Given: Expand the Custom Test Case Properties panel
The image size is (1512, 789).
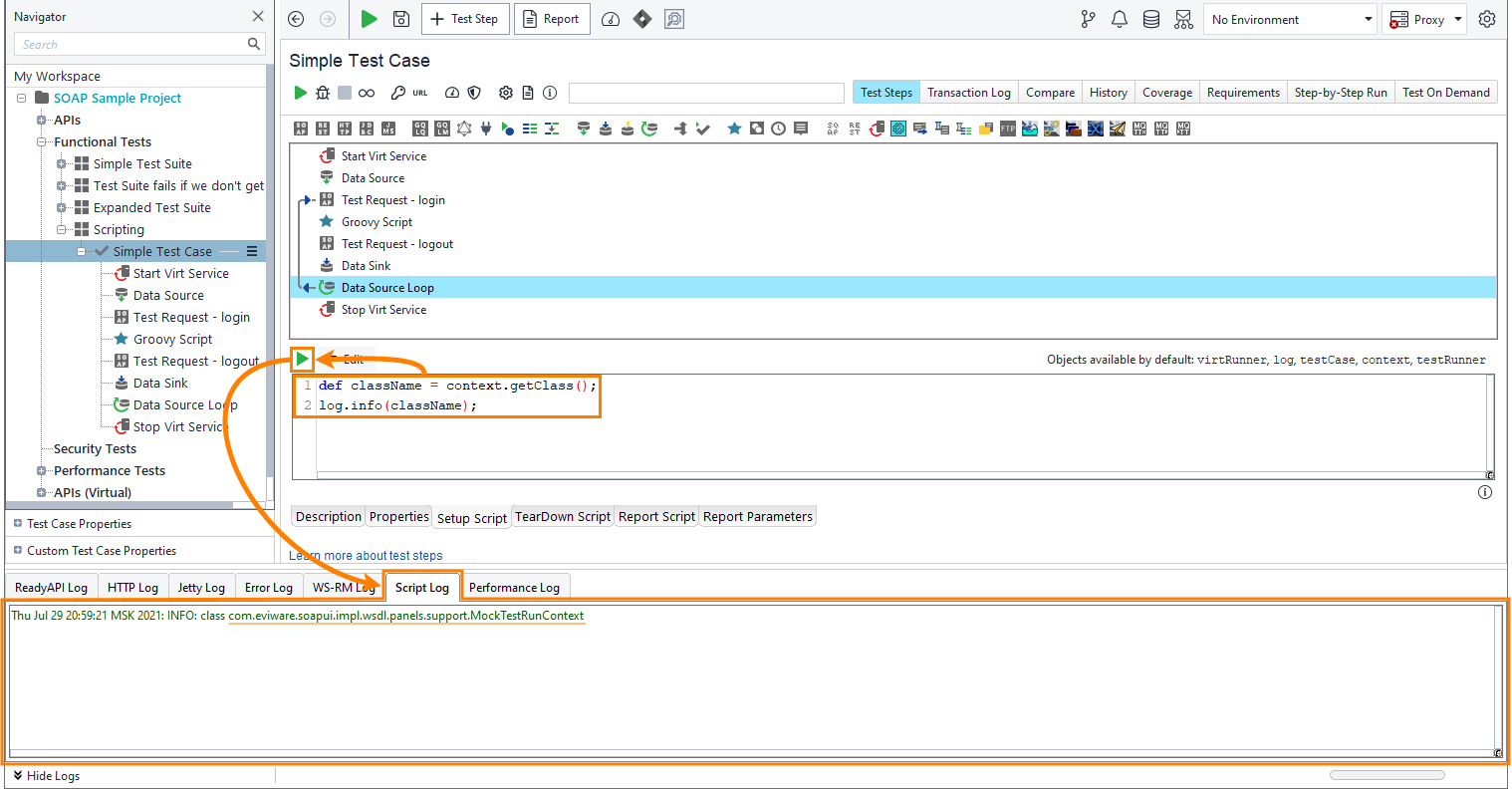Looking at the screenshot, I should 18,550.
